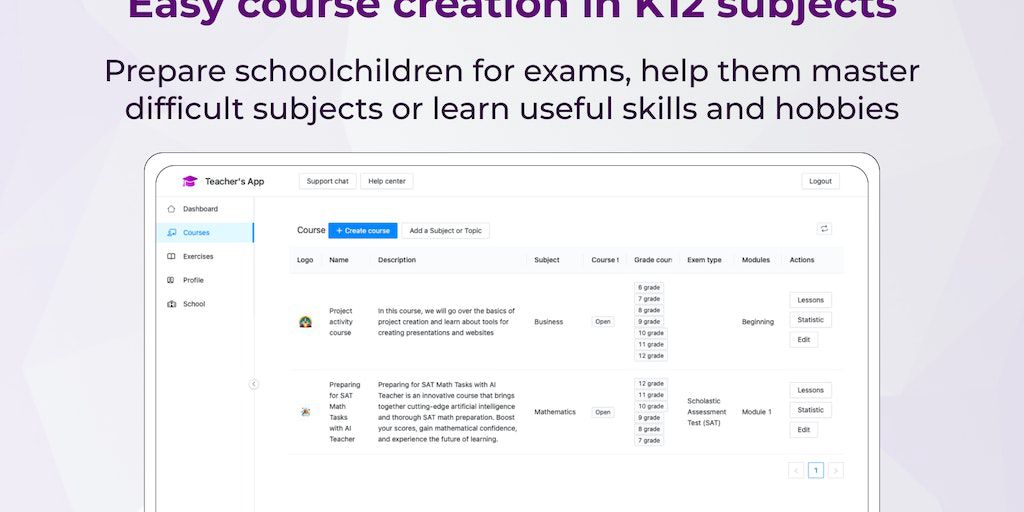Click the Beginning module cell
The width and height of the screenshot is (1024, 512).
(758, 322)
